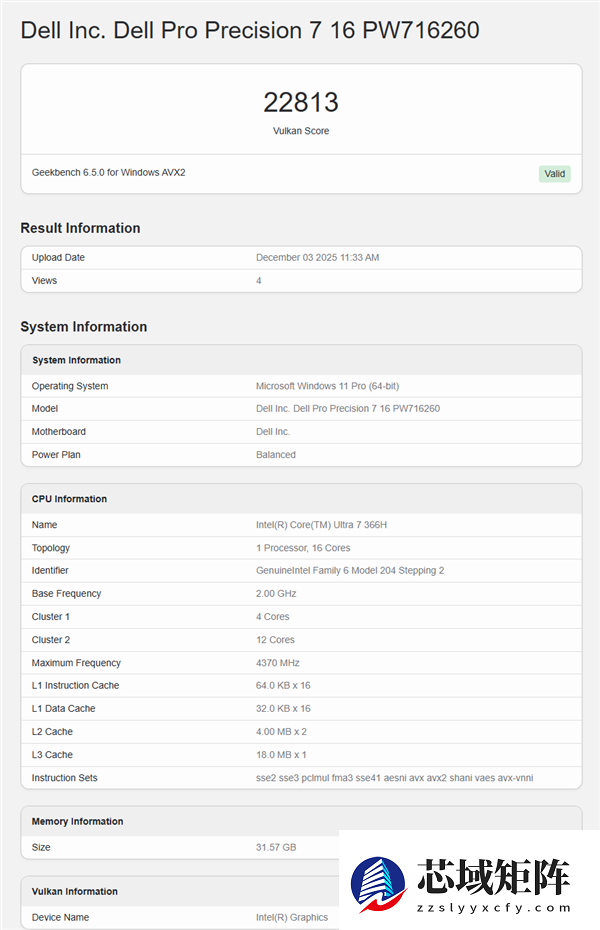Click the Topology row value
The height and width of the screenshot is (930, 600).
(x=303, y=548)
